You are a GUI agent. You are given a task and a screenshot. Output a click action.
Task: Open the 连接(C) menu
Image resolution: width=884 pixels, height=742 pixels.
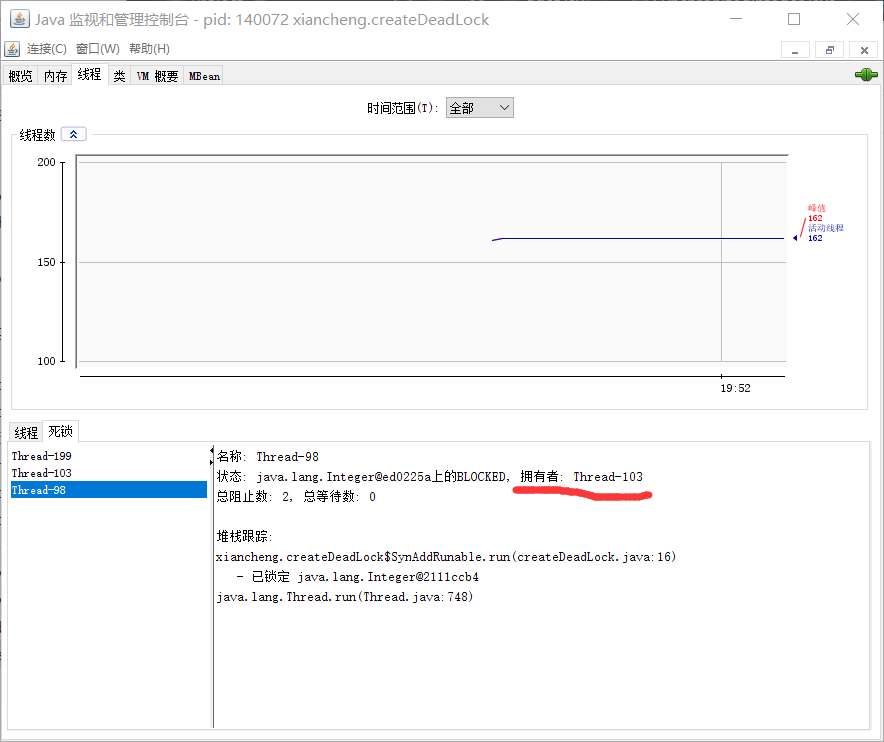click(x=46, y=49)
